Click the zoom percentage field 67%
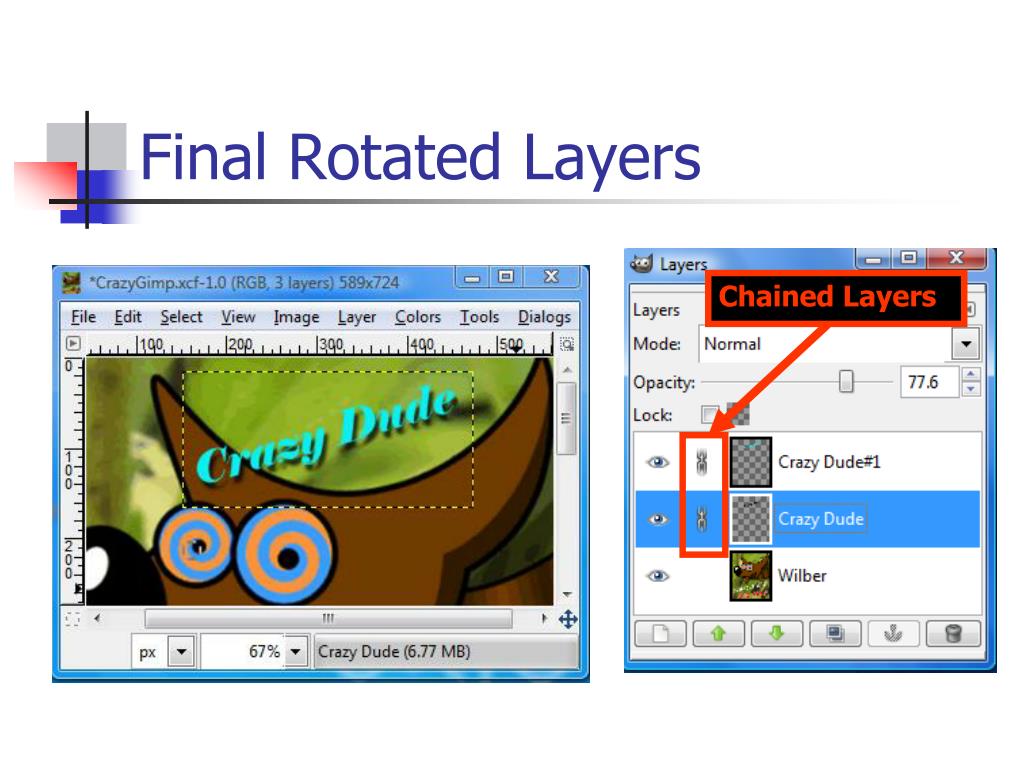 (243, 651)
